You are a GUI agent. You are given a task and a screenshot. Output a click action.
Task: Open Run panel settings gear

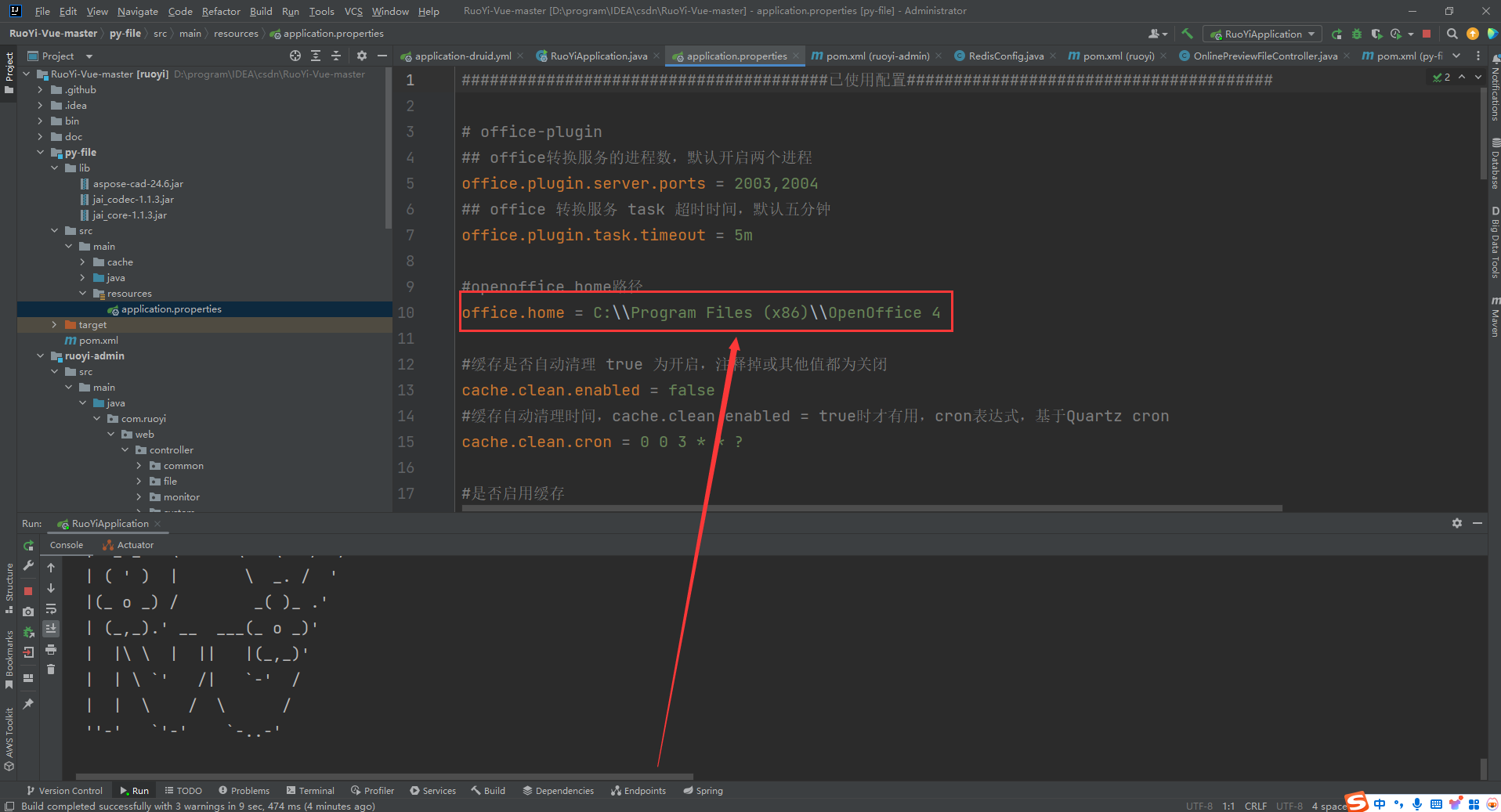point(1456,523)
